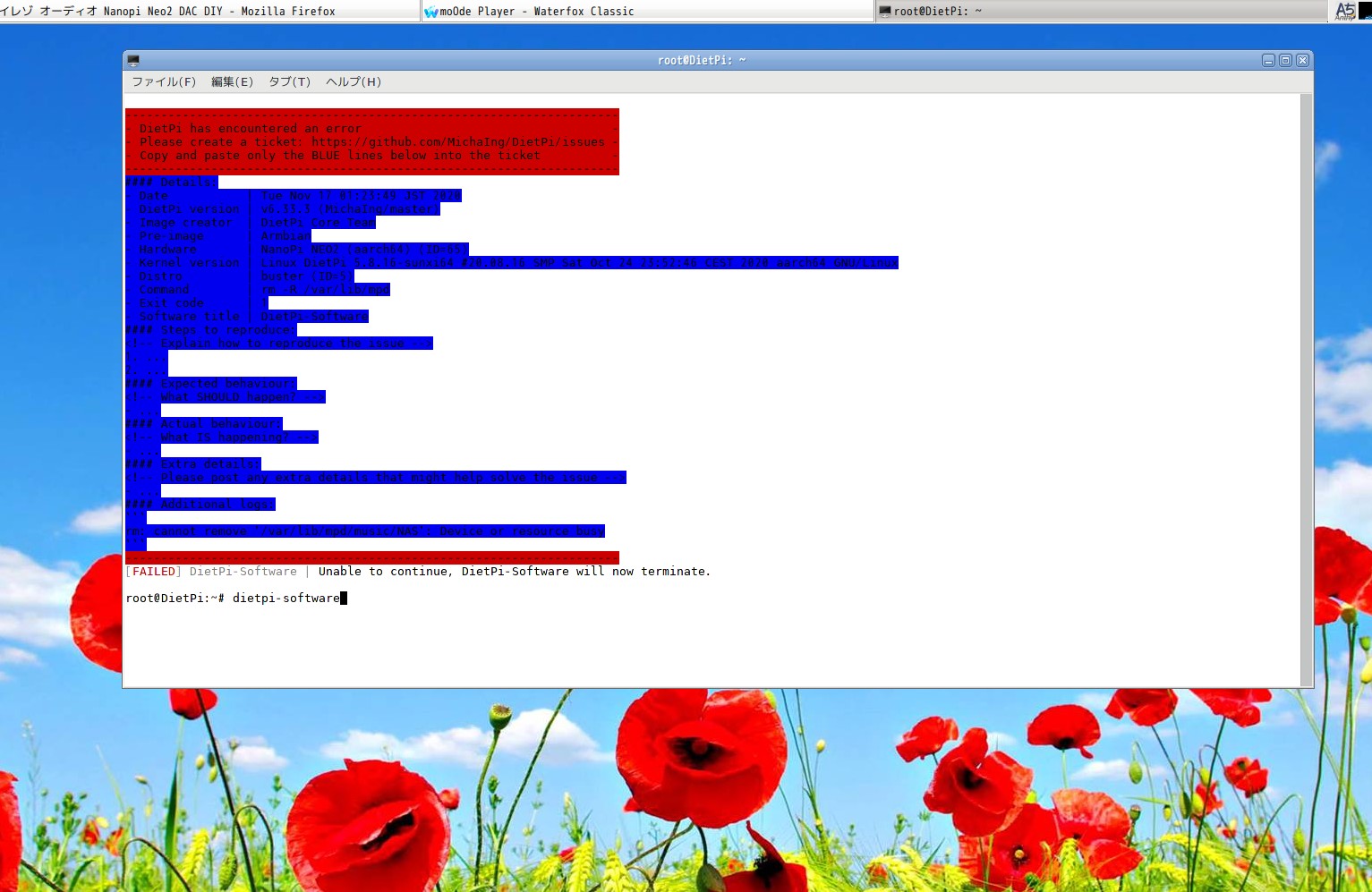Click the terminal window's title bar icon
Viewport: 1372px width, 892px height.
click(133, 61)
